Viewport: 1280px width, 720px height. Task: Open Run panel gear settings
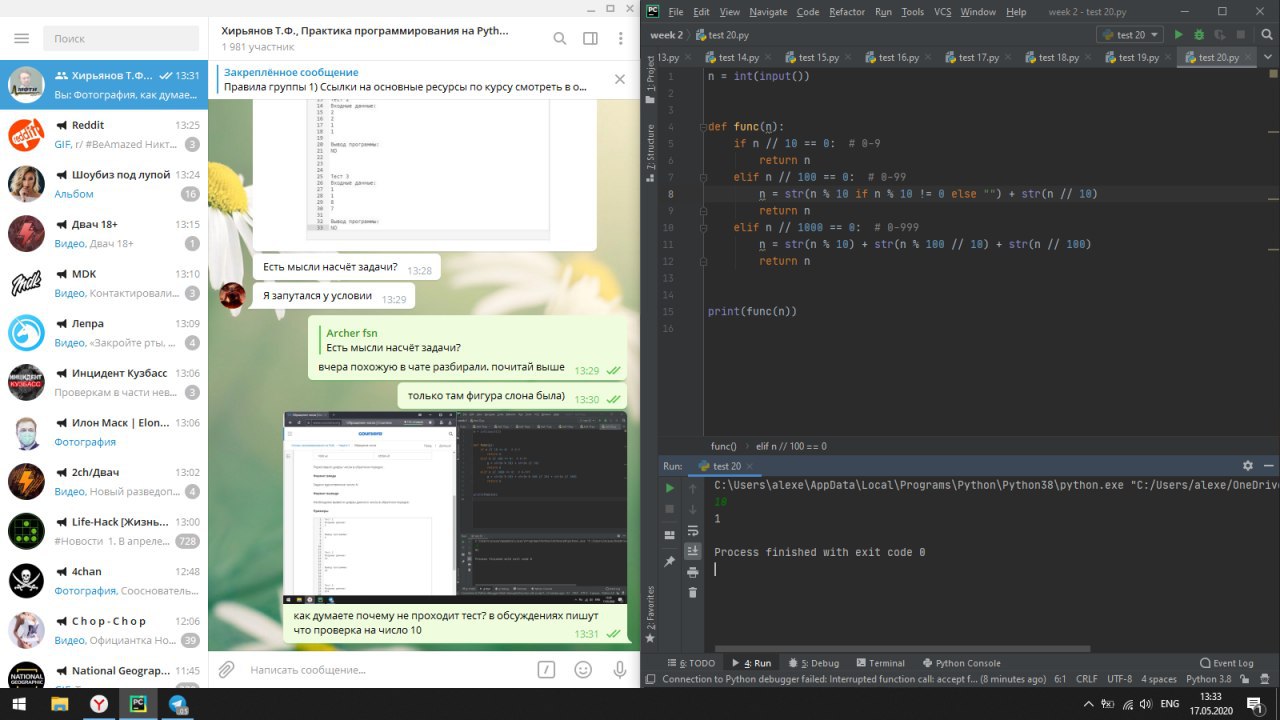click(x=1247, y=466)
